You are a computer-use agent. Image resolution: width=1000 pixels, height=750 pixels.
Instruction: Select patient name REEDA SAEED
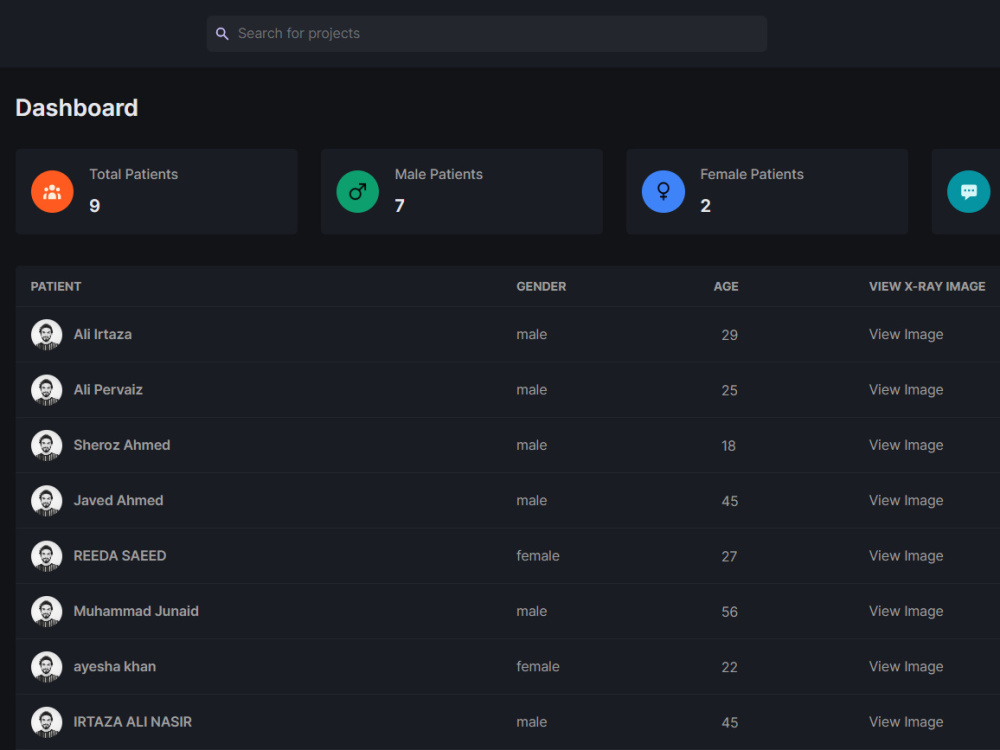tap(120, 556)
